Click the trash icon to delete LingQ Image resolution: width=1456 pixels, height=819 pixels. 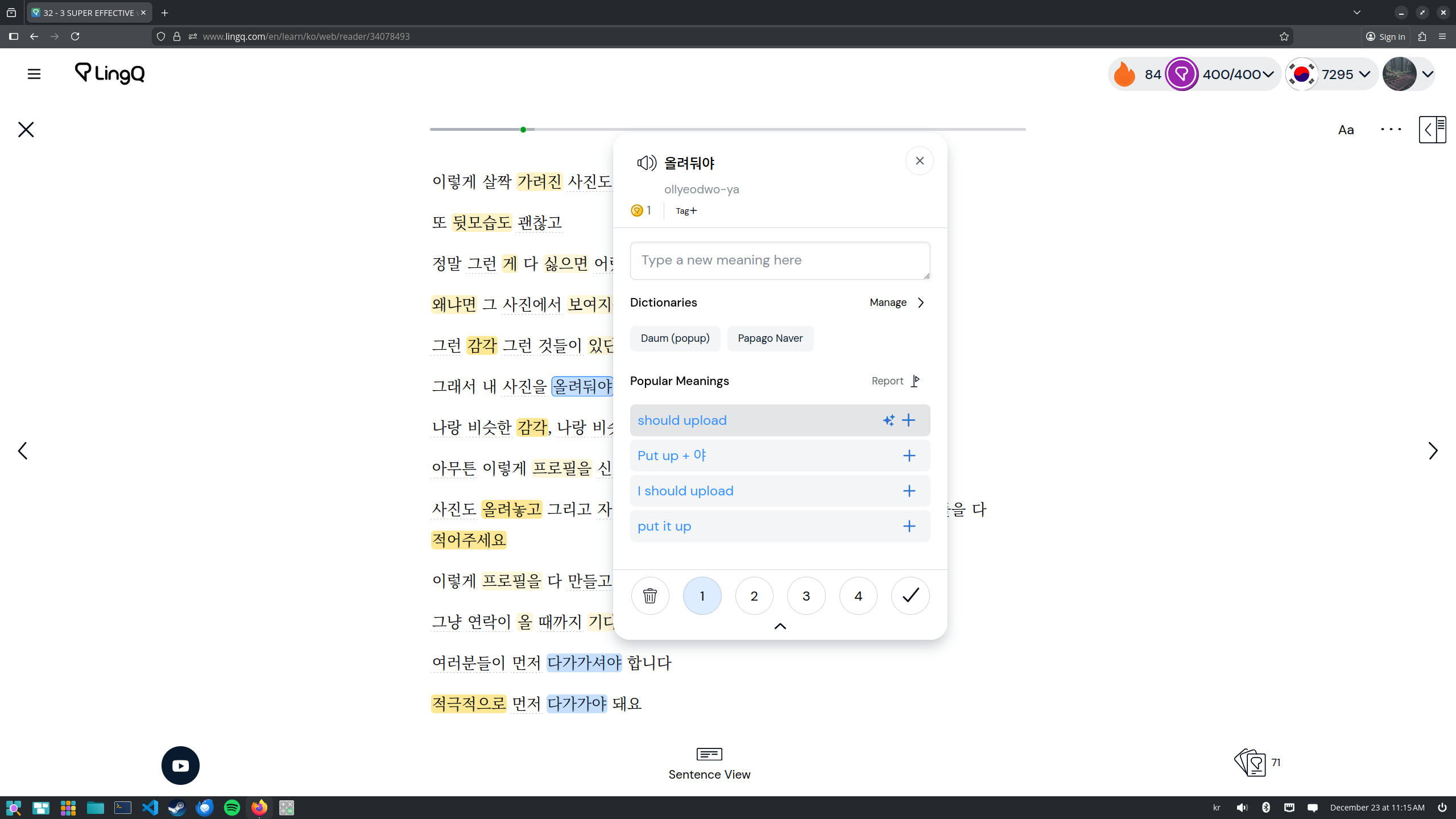coord(650,595)
